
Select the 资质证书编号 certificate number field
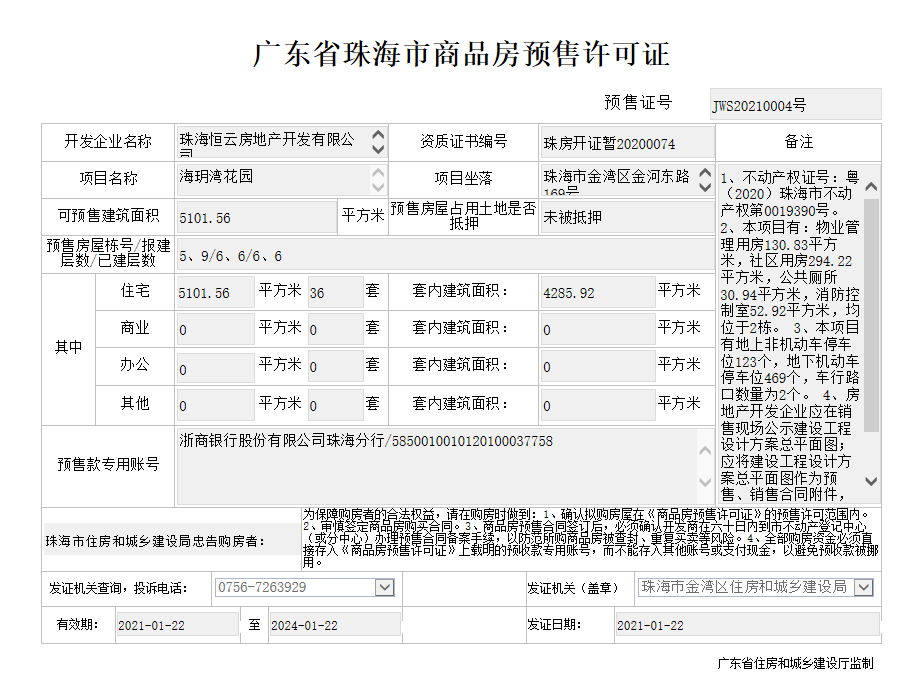pos(626,143)
